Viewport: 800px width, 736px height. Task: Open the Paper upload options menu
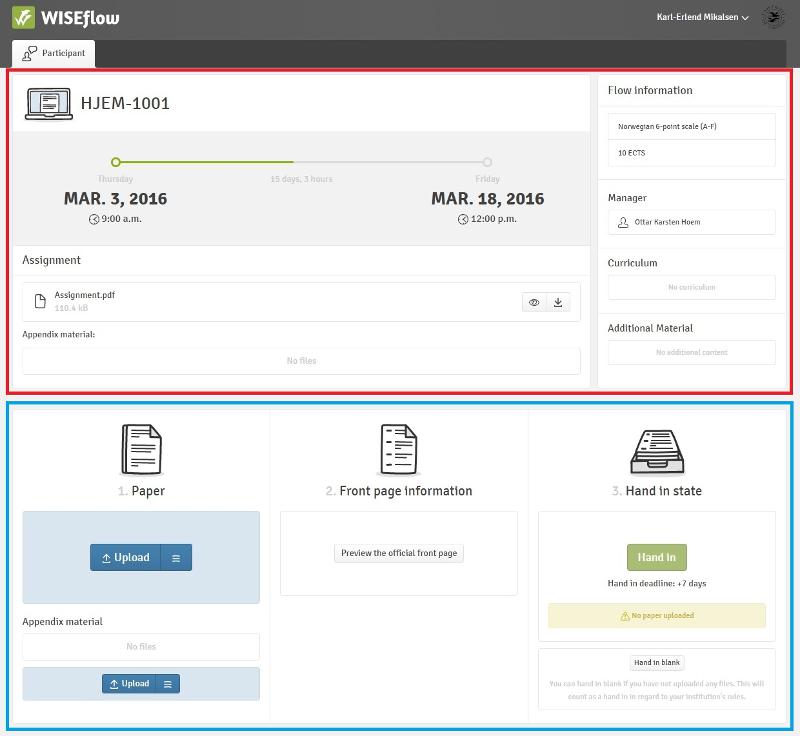175,558
